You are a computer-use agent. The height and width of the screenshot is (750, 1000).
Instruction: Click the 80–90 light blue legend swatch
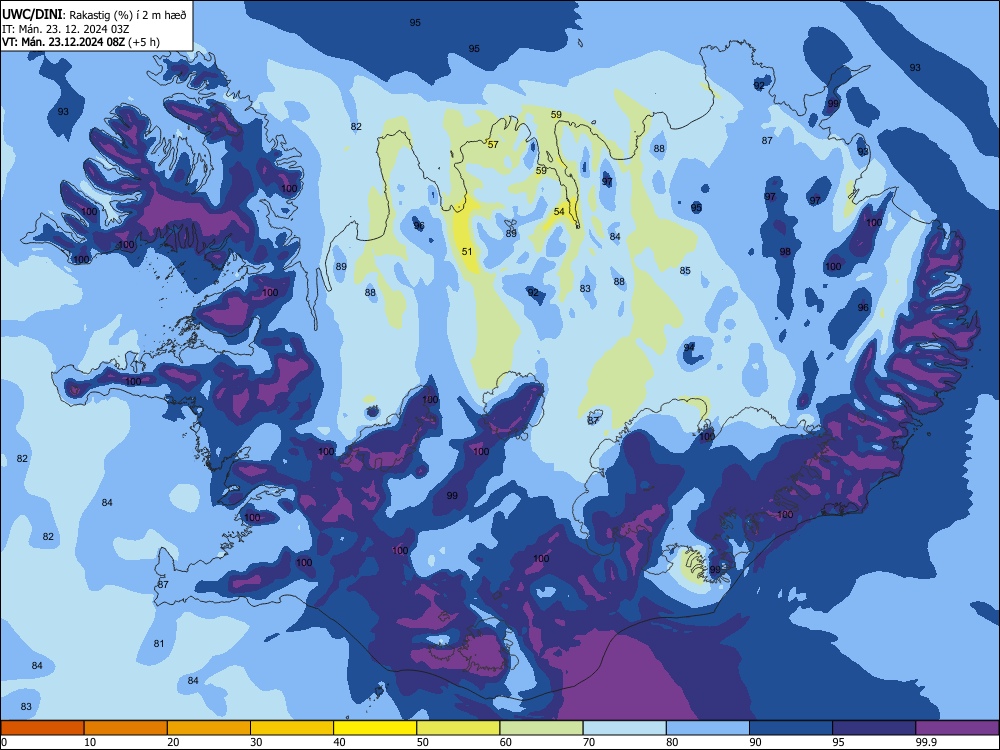pyautogui.click(x=708, y=728)
